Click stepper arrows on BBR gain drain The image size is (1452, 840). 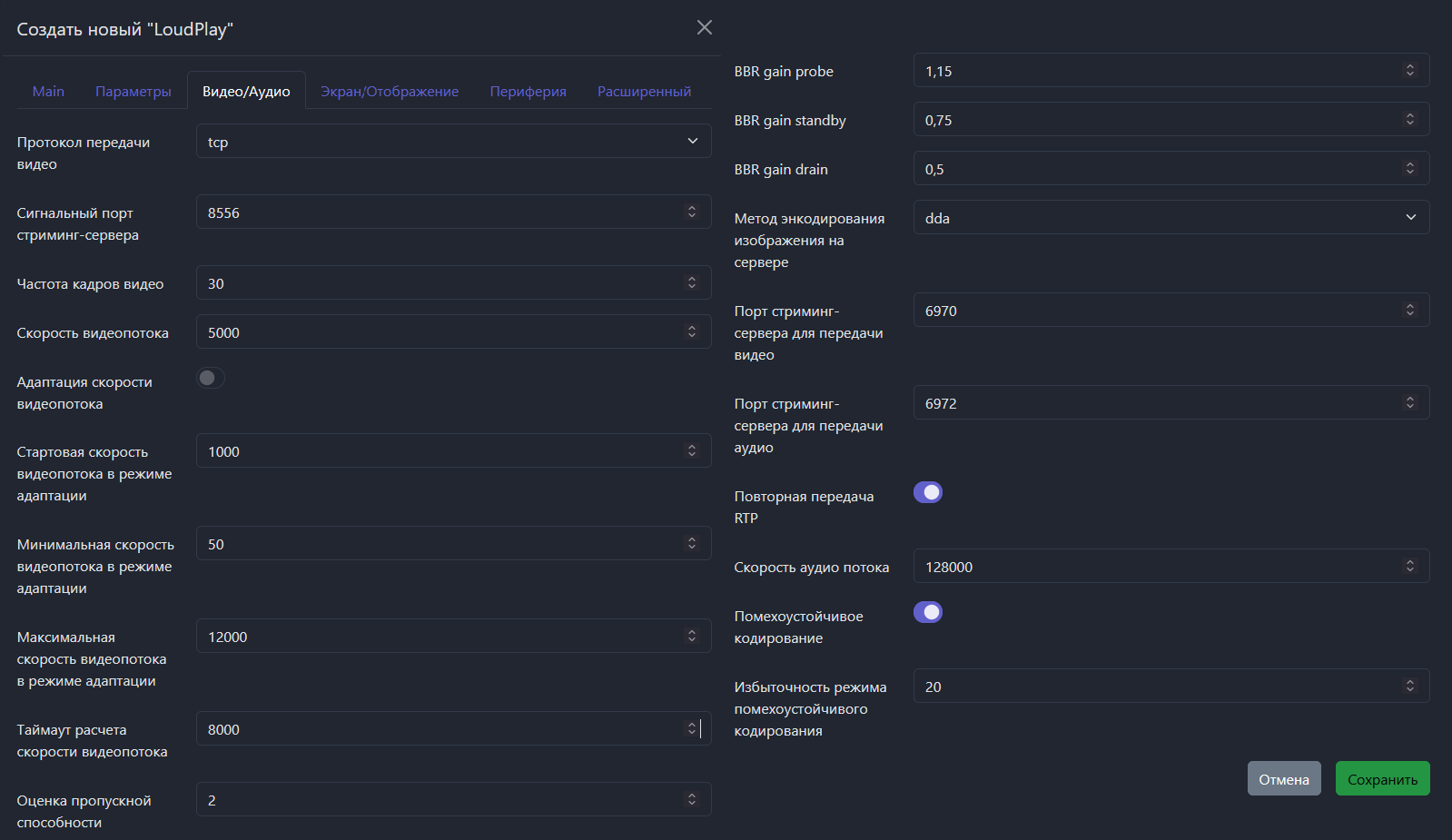tap(1410, 168)
